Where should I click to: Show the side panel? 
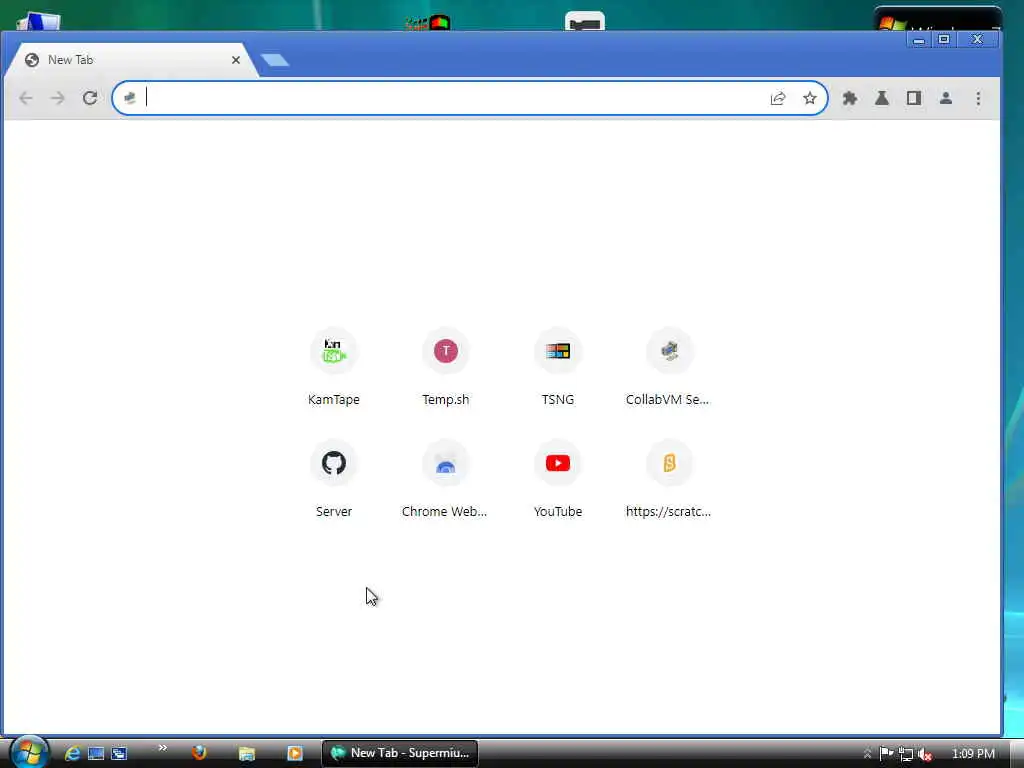914,98
